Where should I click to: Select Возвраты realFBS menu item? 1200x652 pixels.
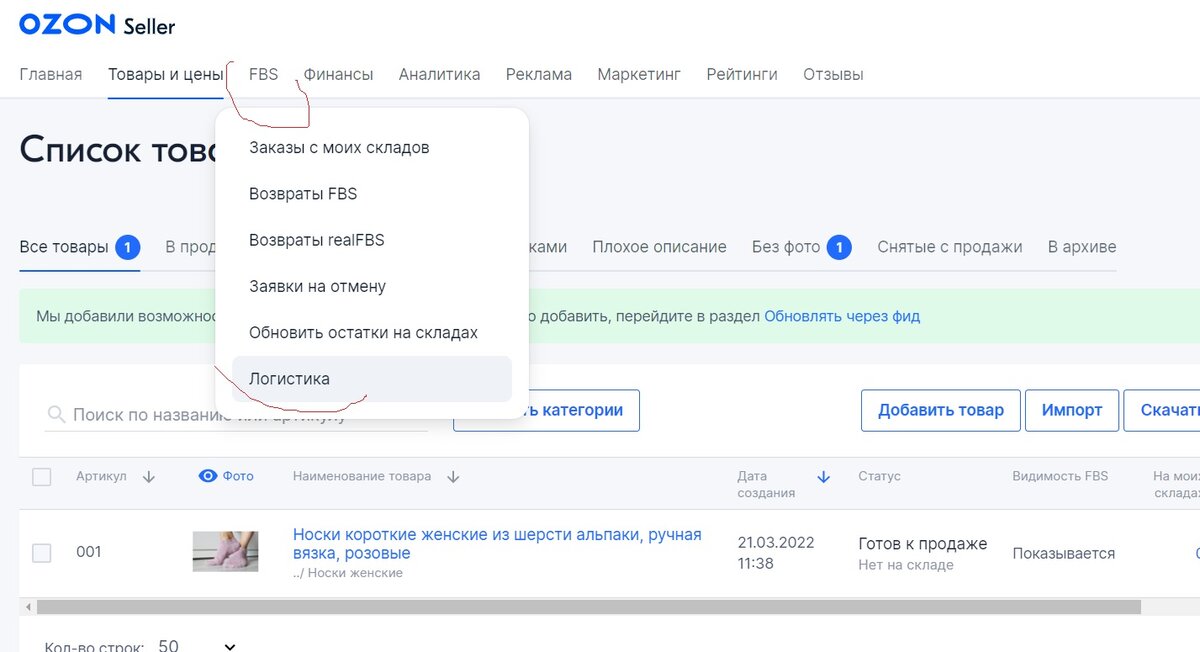[x=372, y=240]
